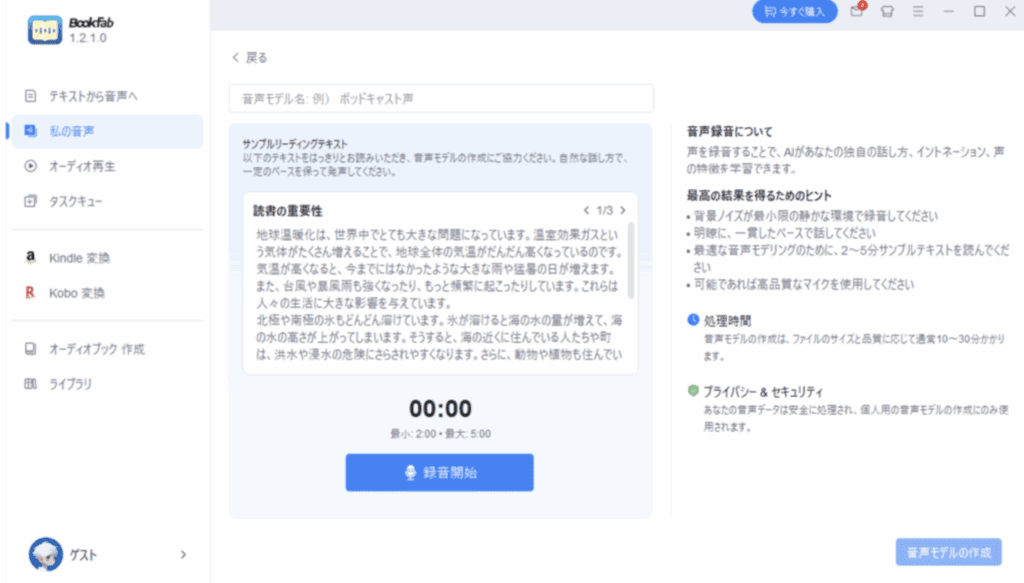The height and width of the screenshot is (583, 1024).
Task: Click the notification icon with red badge
Action: point(856,12)
